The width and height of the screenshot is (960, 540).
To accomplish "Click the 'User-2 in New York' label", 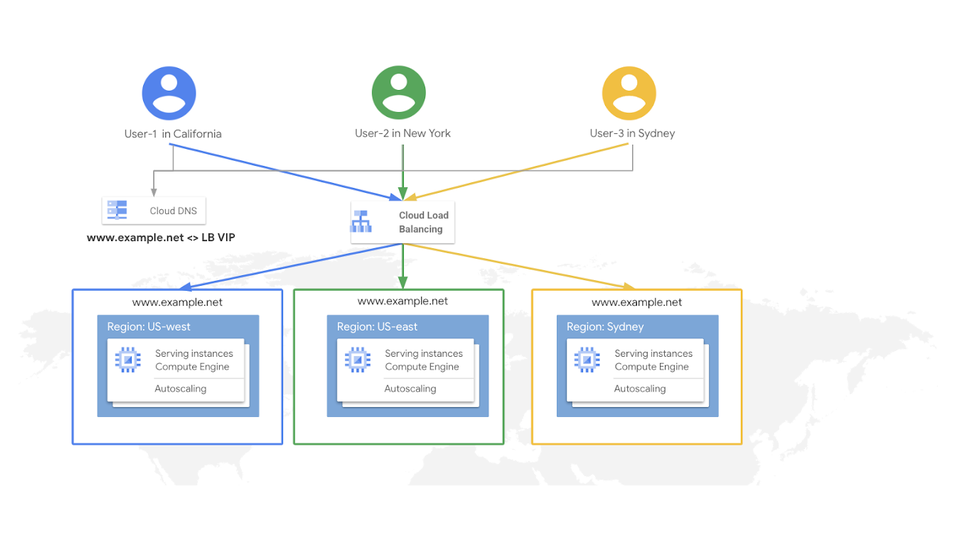I will pyautogui.click(x=403, y=133).
